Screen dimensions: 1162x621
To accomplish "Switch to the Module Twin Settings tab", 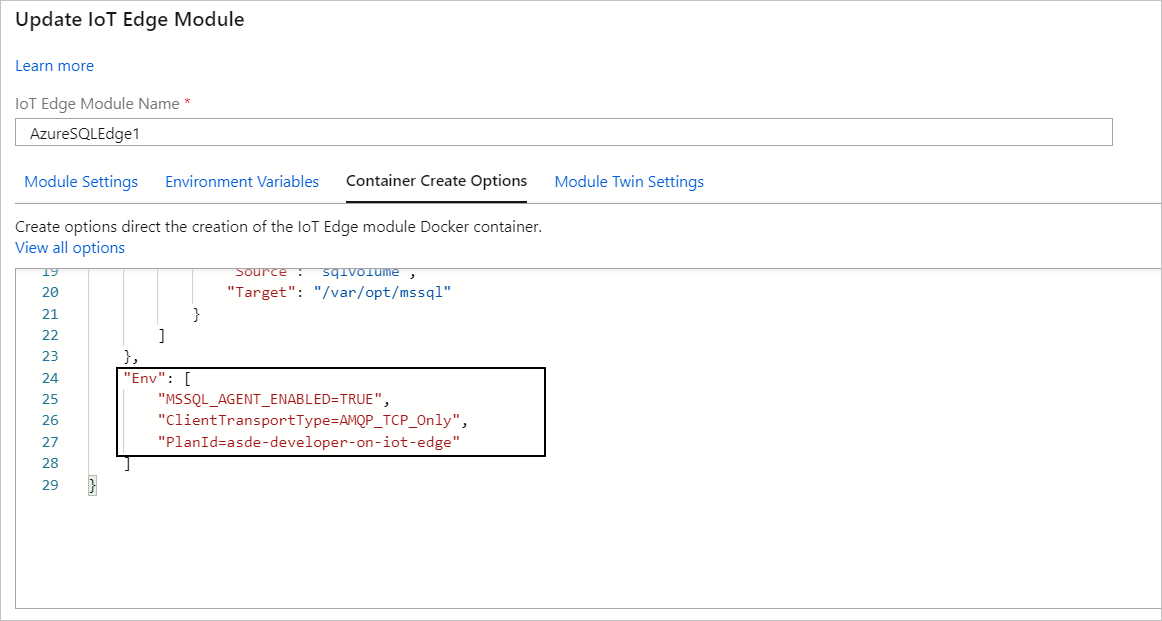I will coord(628,181).
